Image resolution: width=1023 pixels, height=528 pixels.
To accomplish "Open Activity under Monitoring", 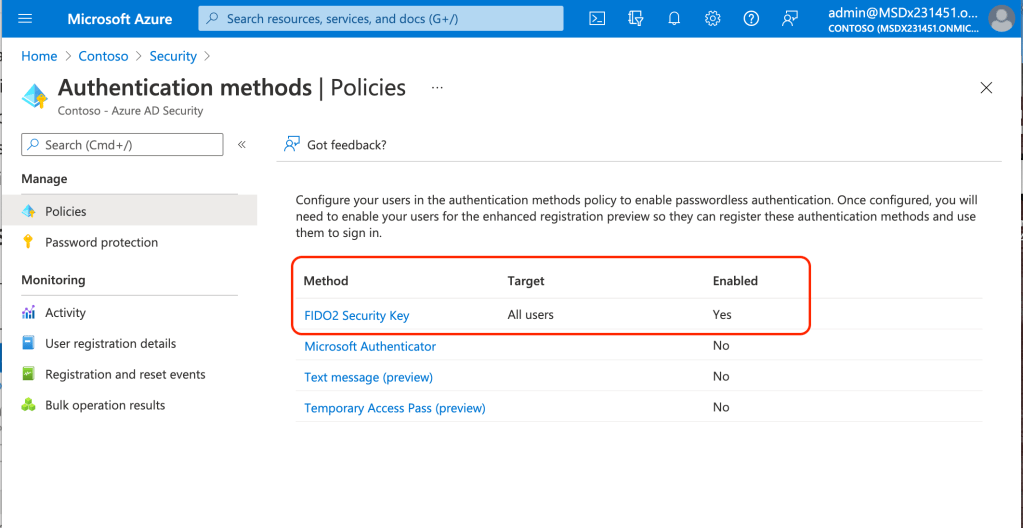I will click(x=66, y=313).
